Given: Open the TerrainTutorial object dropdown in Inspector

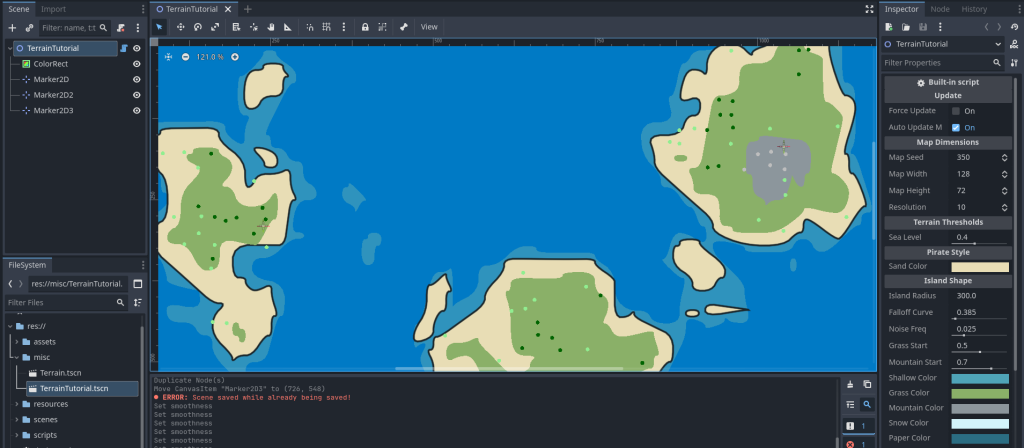Looking at the screenshot, I should 998,44.
